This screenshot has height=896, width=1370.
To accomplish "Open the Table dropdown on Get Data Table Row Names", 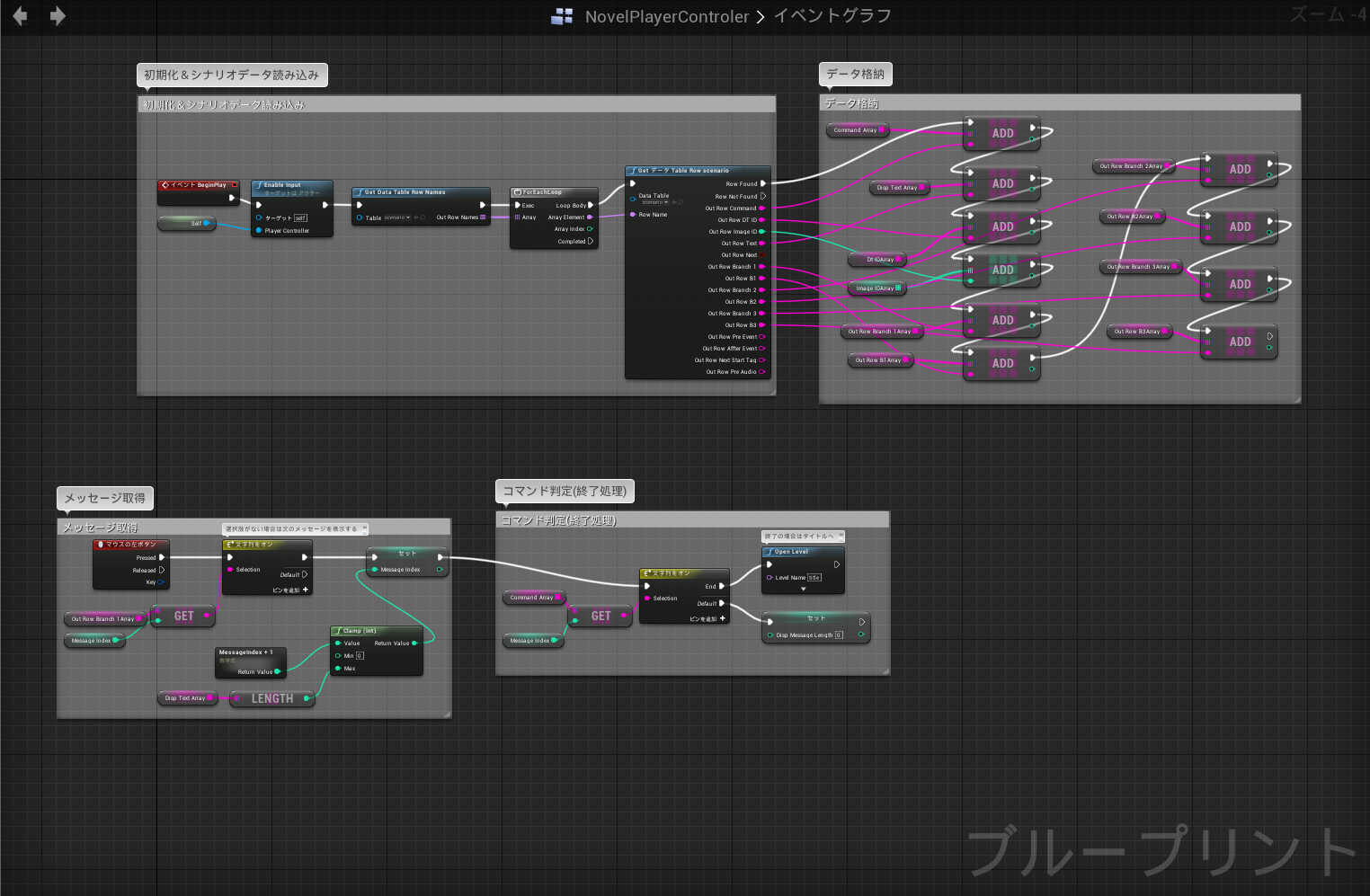I will point(397,217).
